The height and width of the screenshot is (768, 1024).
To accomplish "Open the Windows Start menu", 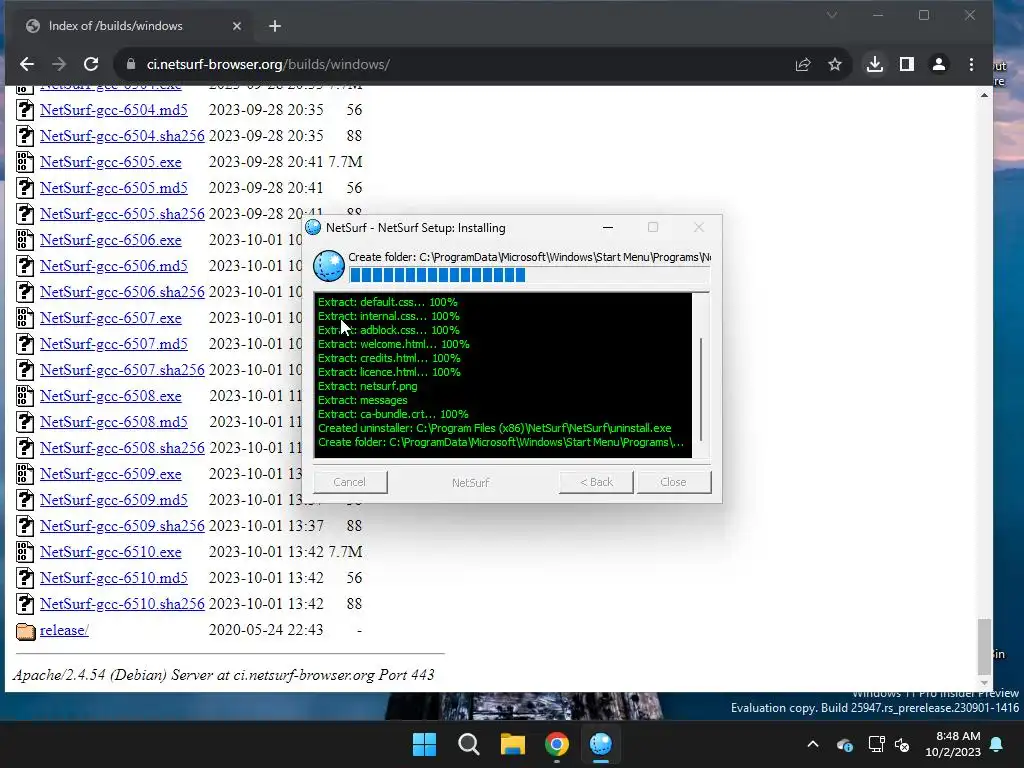I will pos(424,744).
